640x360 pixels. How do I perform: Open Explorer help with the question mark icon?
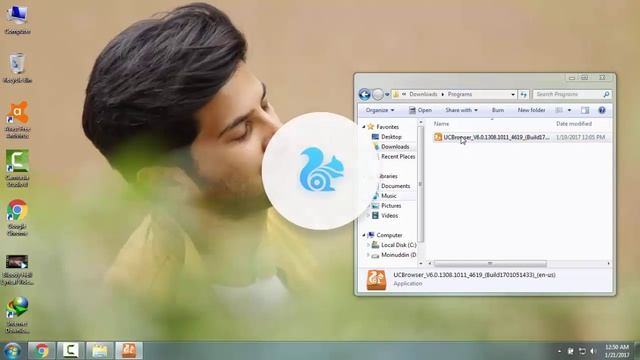pyautogui.click(x=602, y=110)
